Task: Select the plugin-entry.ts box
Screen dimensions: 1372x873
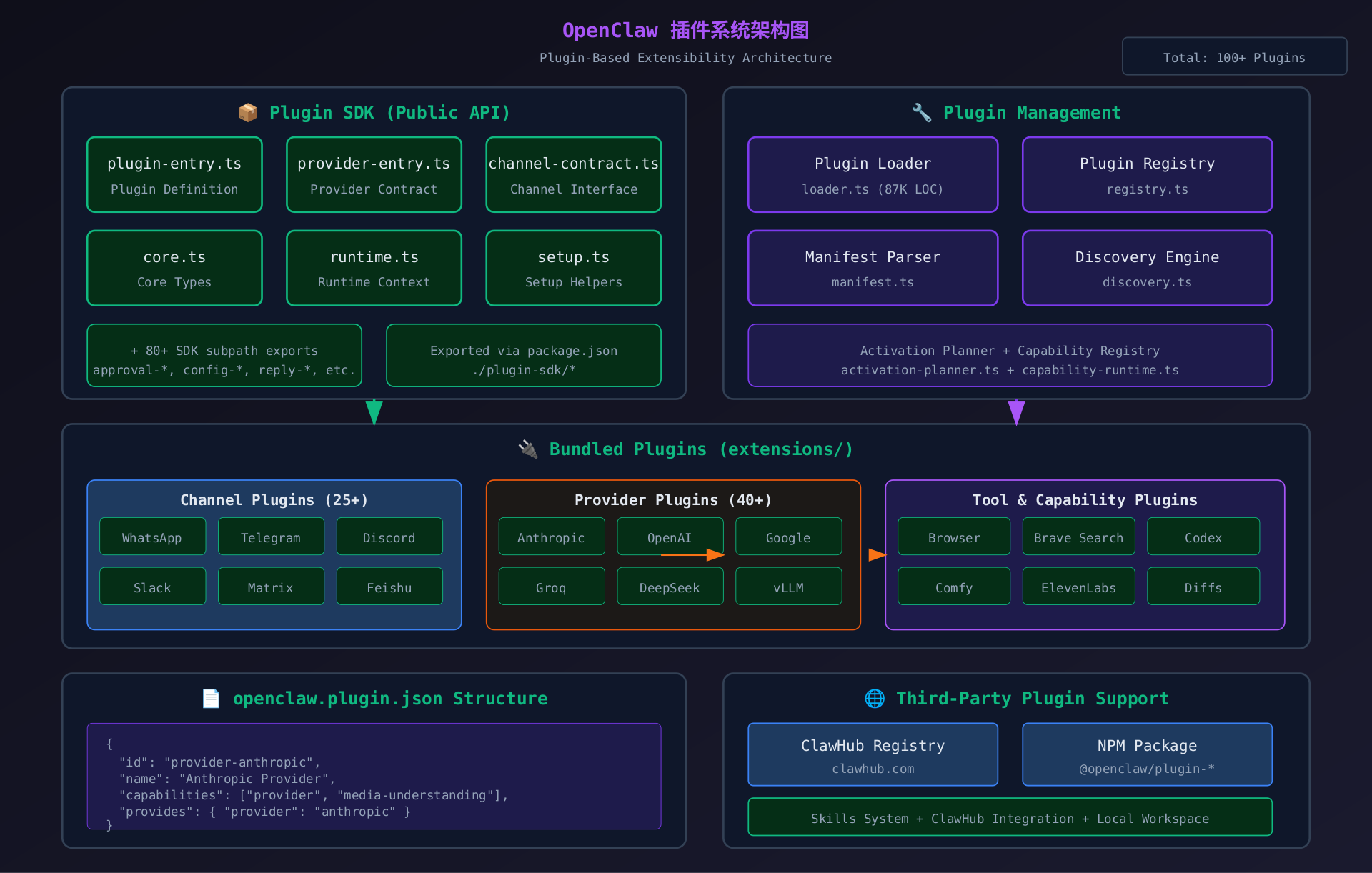Action: (x=174, y=175)
